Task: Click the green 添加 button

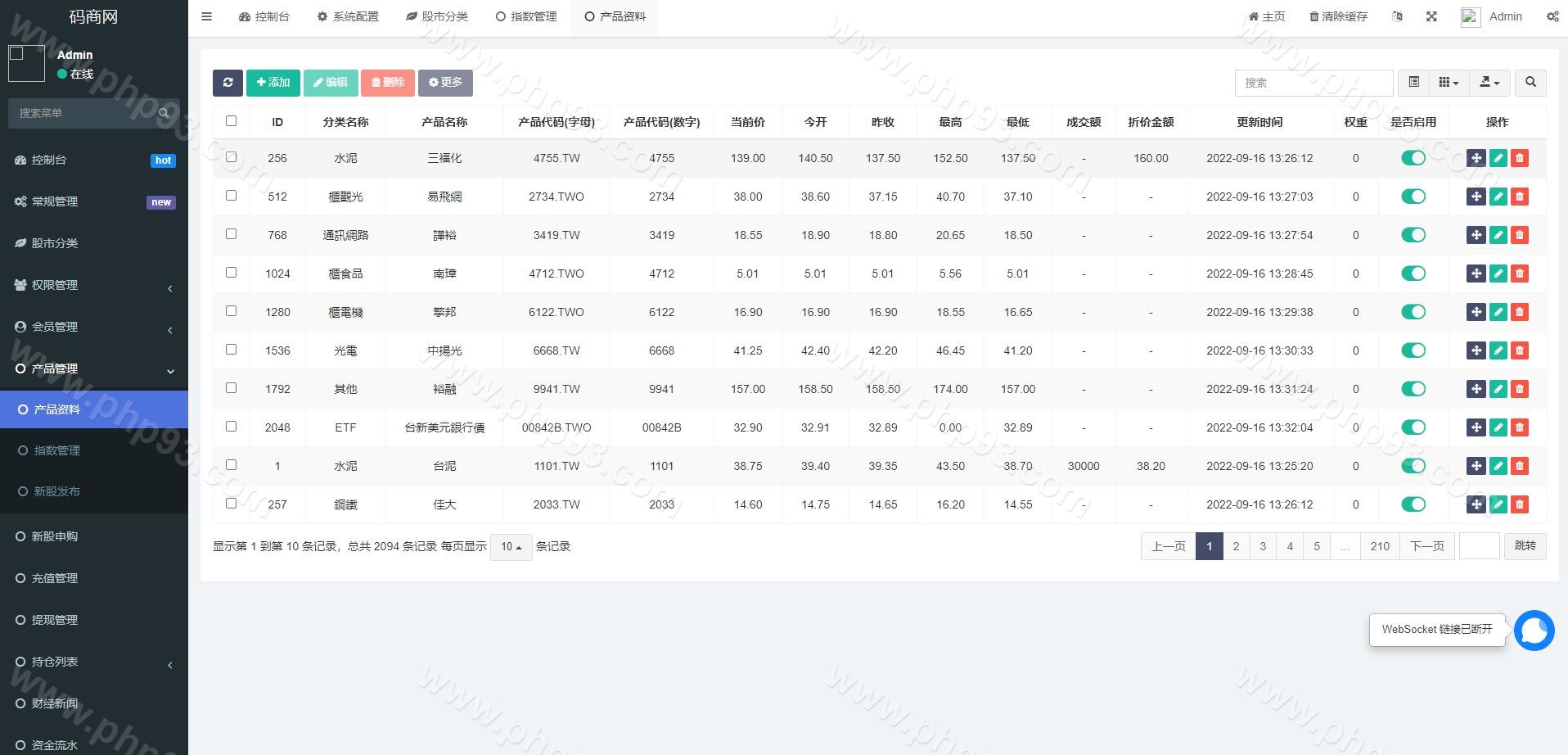Action: (273, 83)
